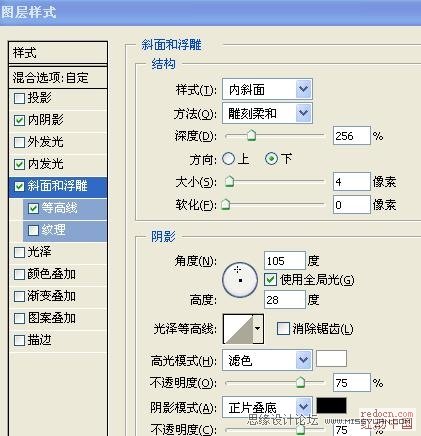Uncheck the 等高线 checkbox
The height and width of the screenshot is (436, 421).
coord(33,208)
